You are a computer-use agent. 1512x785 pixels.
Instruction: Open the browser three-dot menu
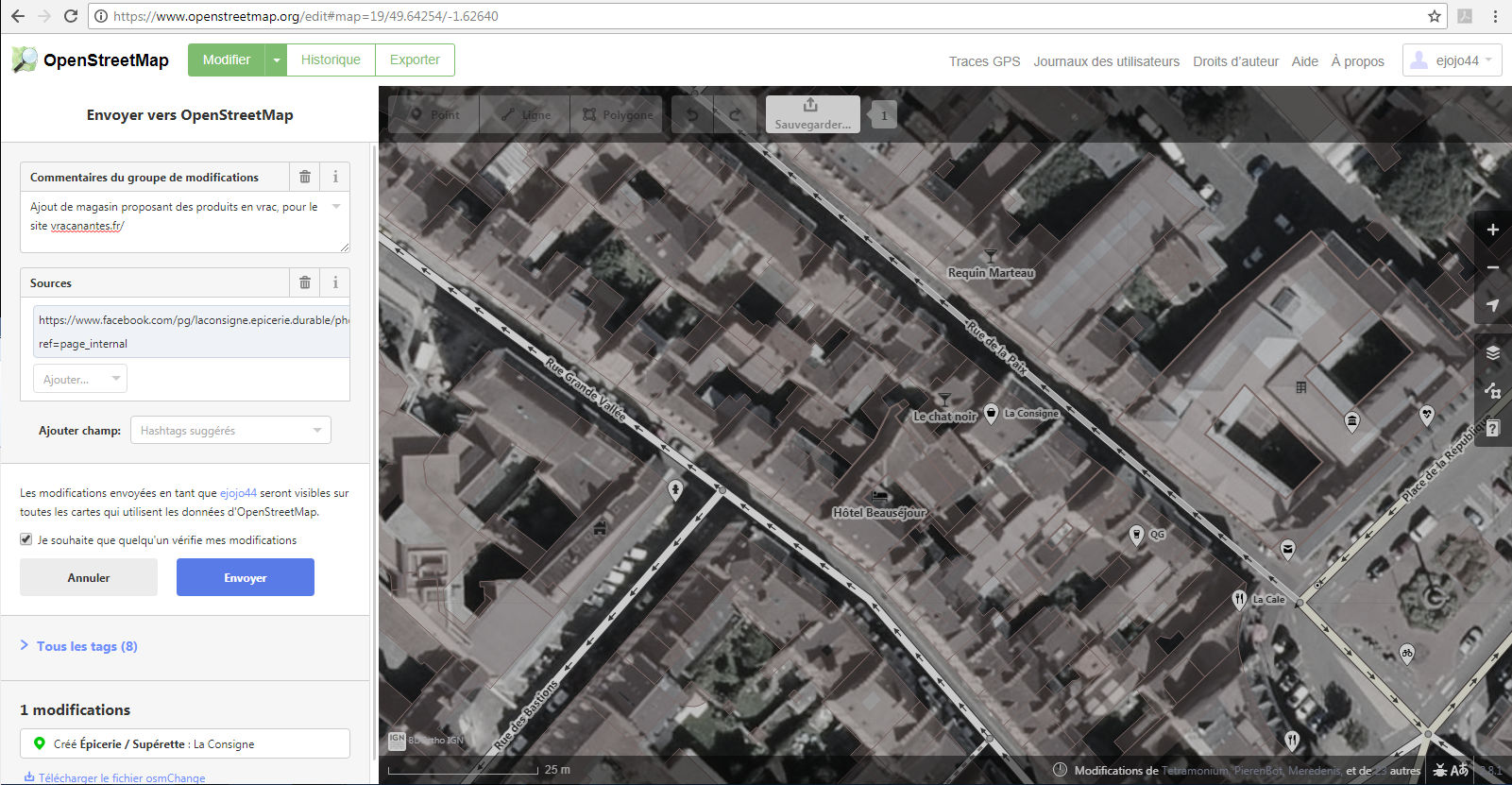pos(1495,16)
